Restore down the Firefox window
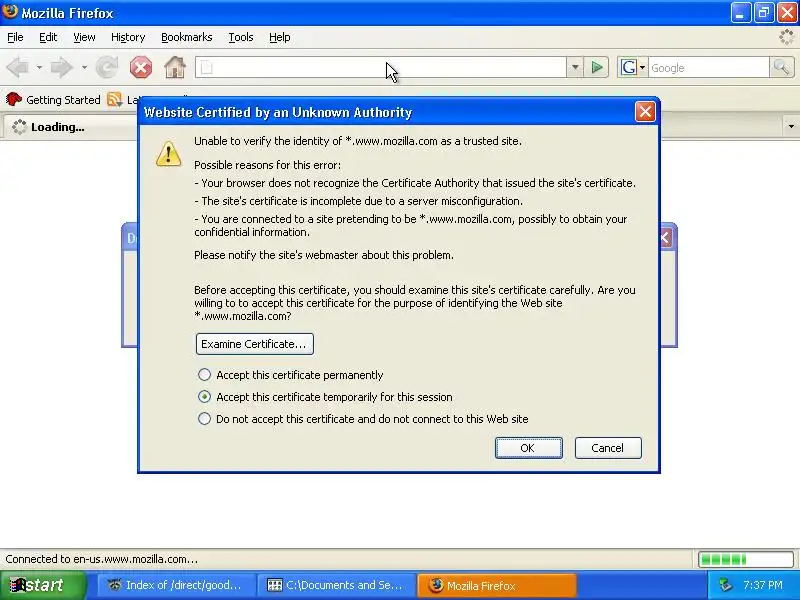800x600 pixels. [764, 13]
